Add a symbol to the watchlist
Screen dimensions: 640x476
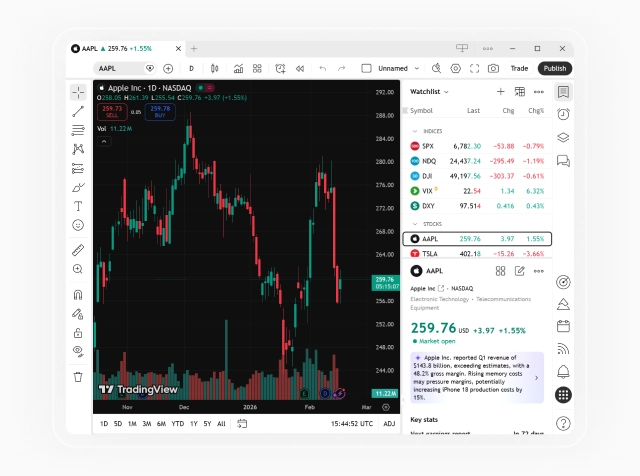pos(500,91)
